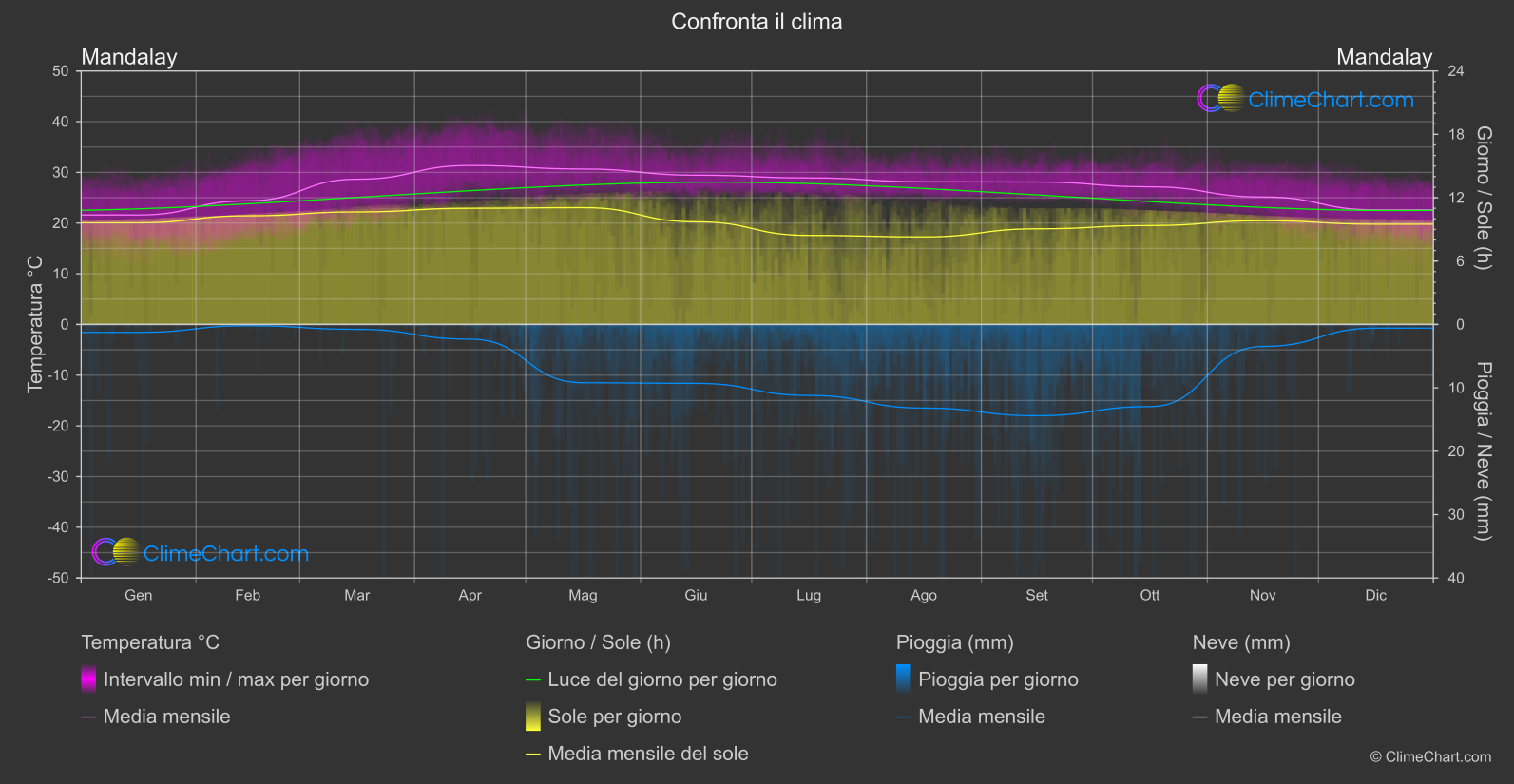Click the Giorno / Sole (h) right axis title
The image size is (1514, 784).
tap(1483, 198)
